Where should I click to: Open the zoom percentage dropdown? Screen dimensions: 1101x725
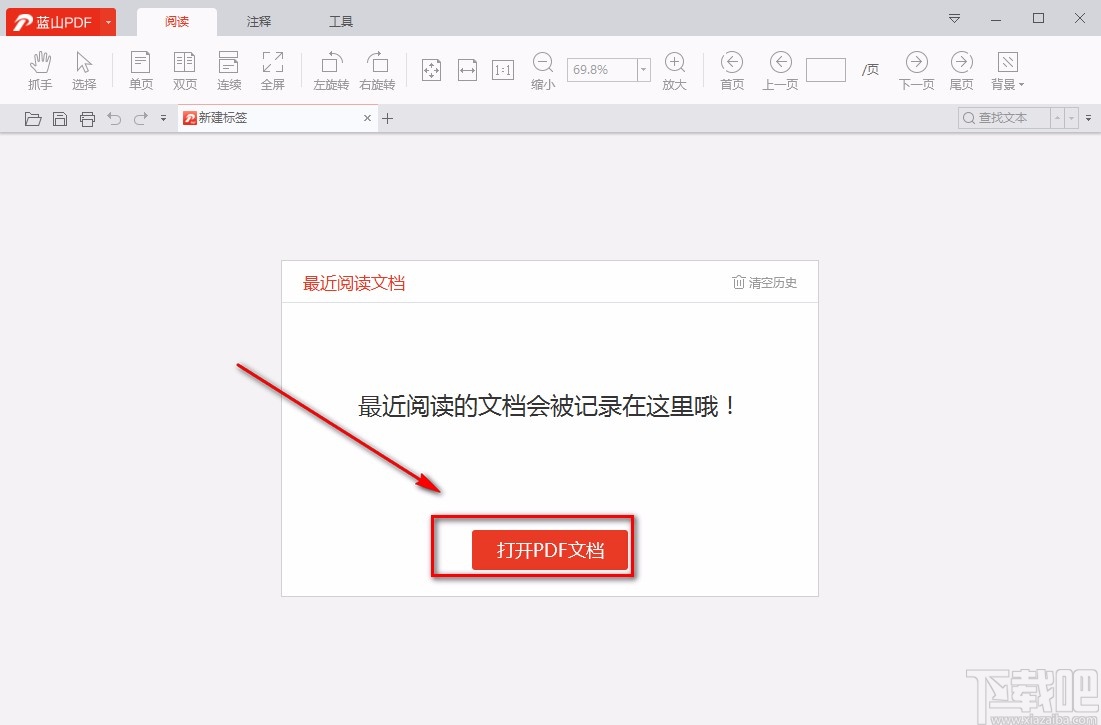coord(643,69)
